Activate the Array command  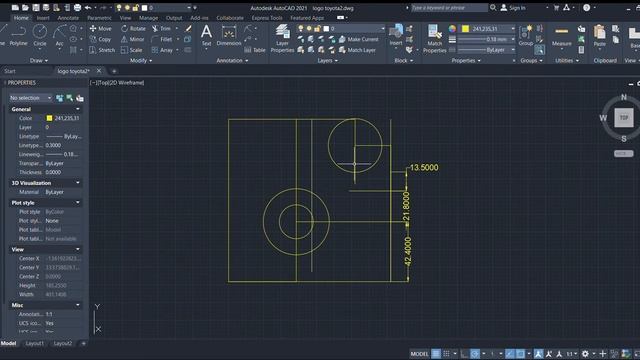pyautogui.click(x=162, y=50)
